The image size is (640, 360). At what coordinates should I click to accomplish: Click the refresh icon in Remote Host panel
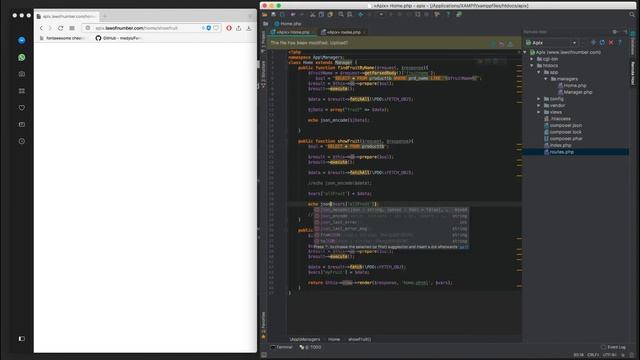(602, 42)
